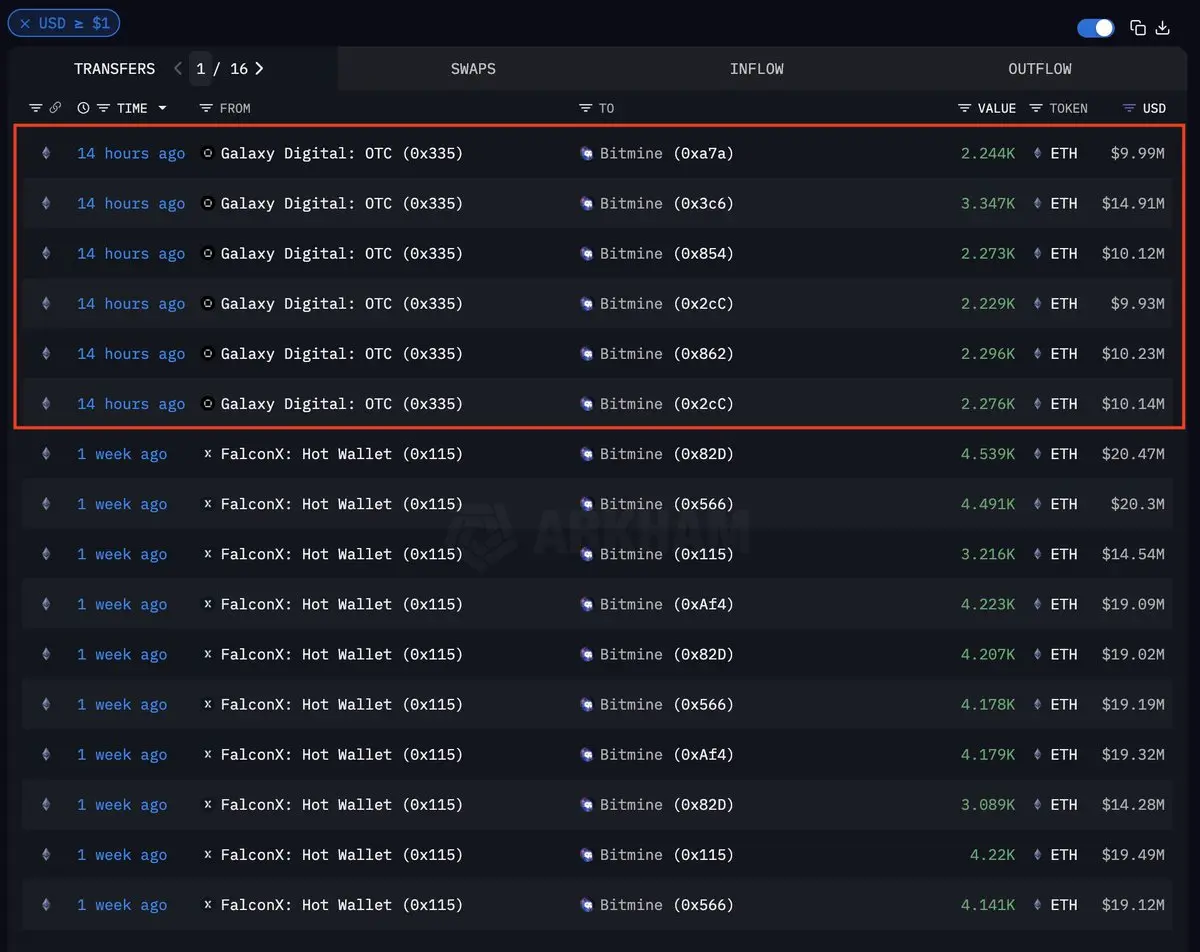Screen dimensions: 1200x952
Task: Remove the USD ≥ $1 filter chip
Action: tap(25, 22)
